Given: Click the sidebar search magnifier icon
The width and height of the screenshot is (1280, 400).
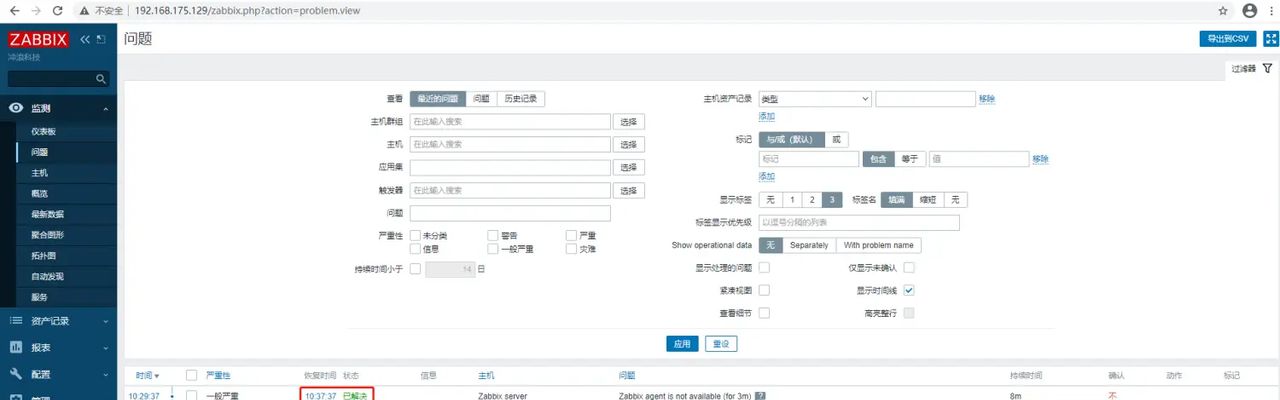Looking at the screenshot, I should tap(101, 78).
